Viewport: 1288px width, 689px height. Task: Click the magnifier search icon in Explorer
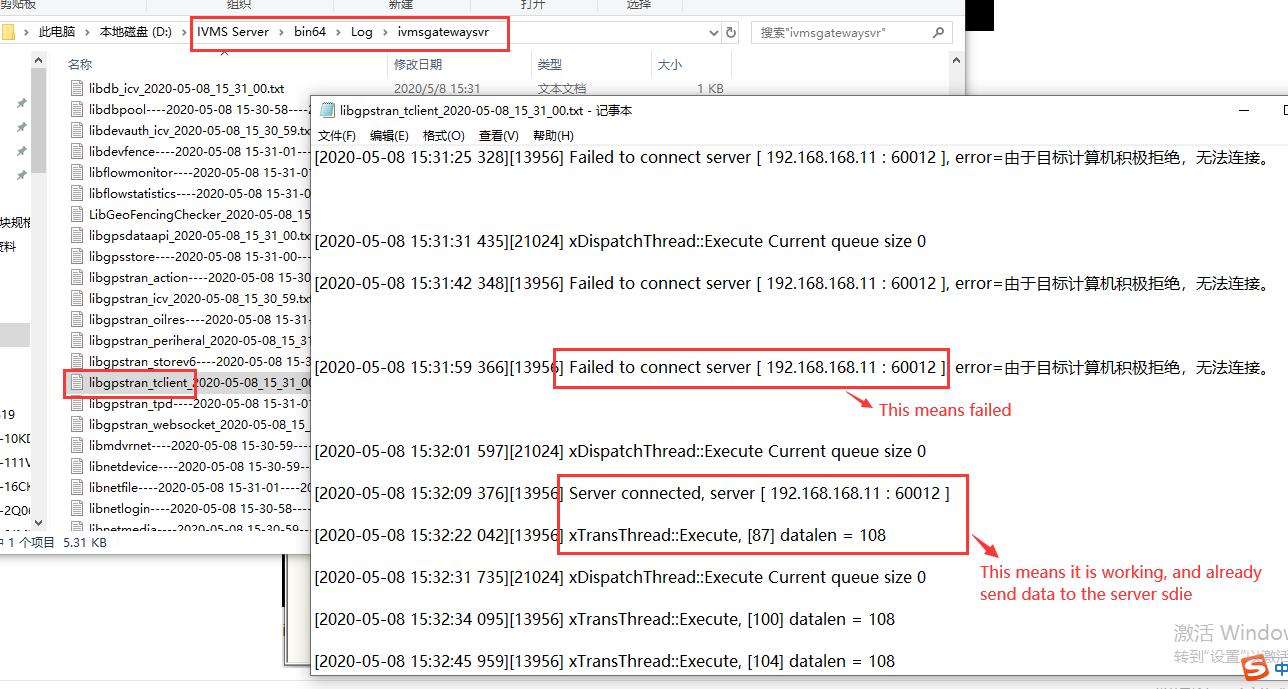(938, 32)
